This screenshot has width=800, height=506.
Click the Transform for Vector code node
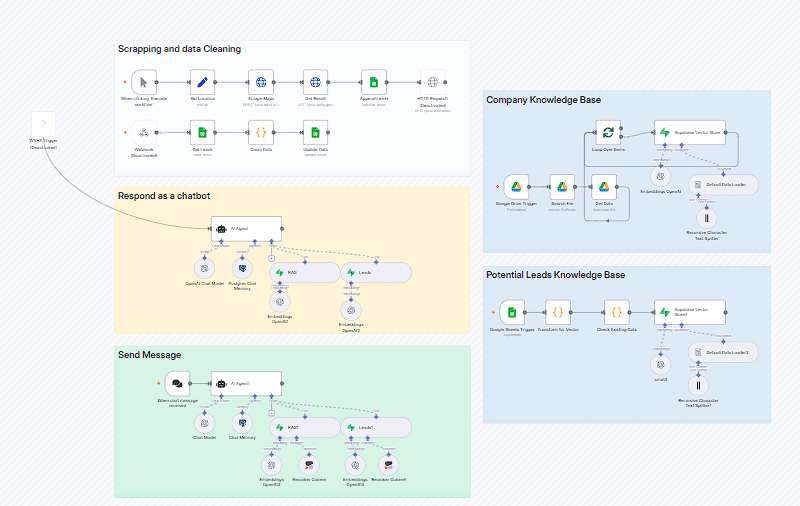[x=559, y=312]
